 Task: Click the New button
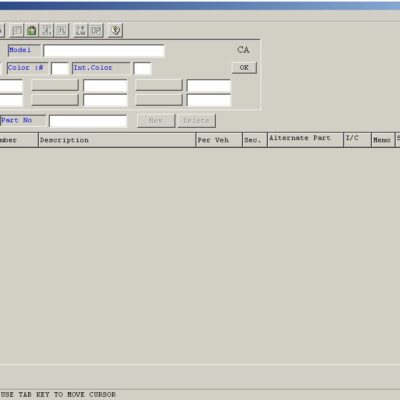click(156, 121)
